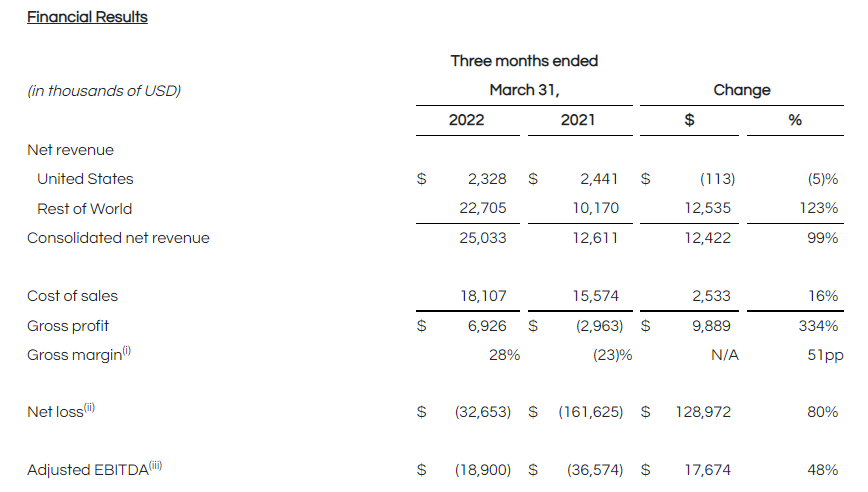Select the United States row label
The image size is (868, 492).
(x=85, y=179)
